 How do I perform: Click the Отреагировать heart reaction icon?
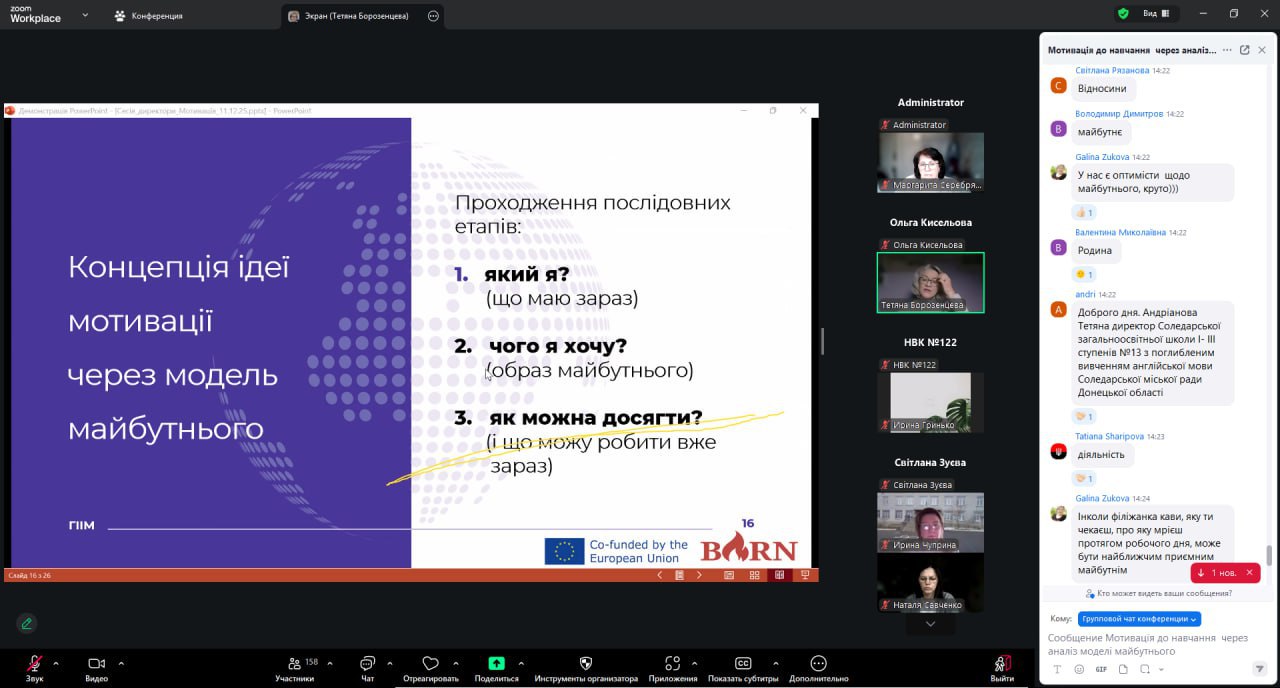coord(431,664)
